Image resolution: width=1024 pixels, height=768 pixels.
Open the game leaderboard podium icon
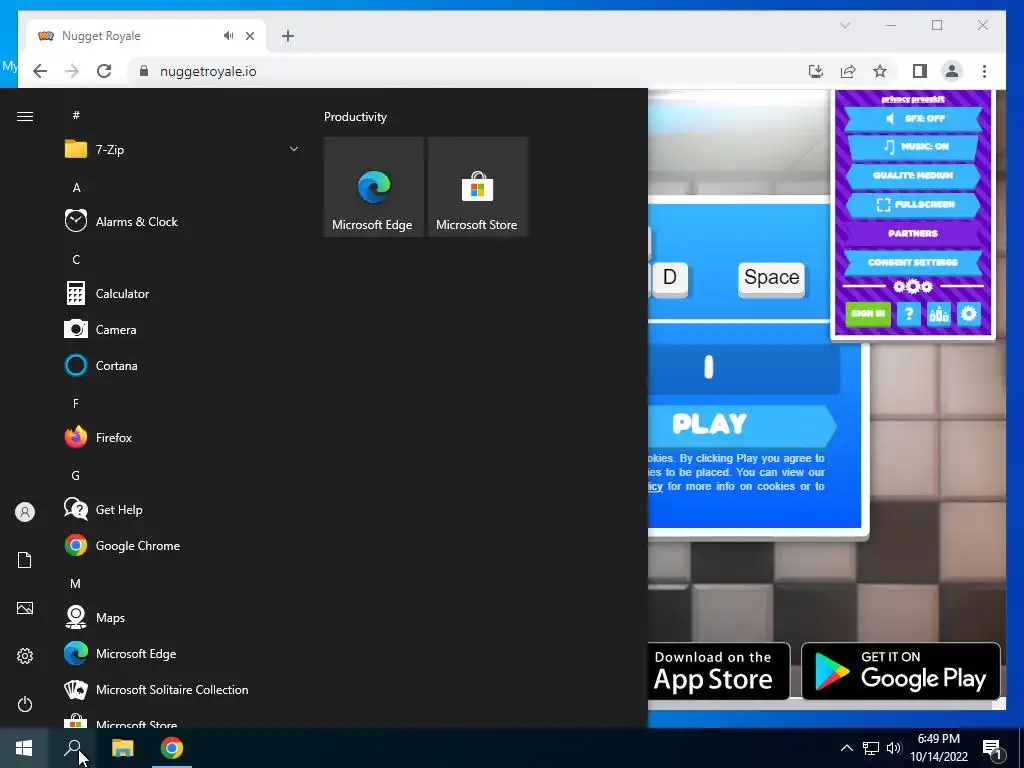click(939, 314)
